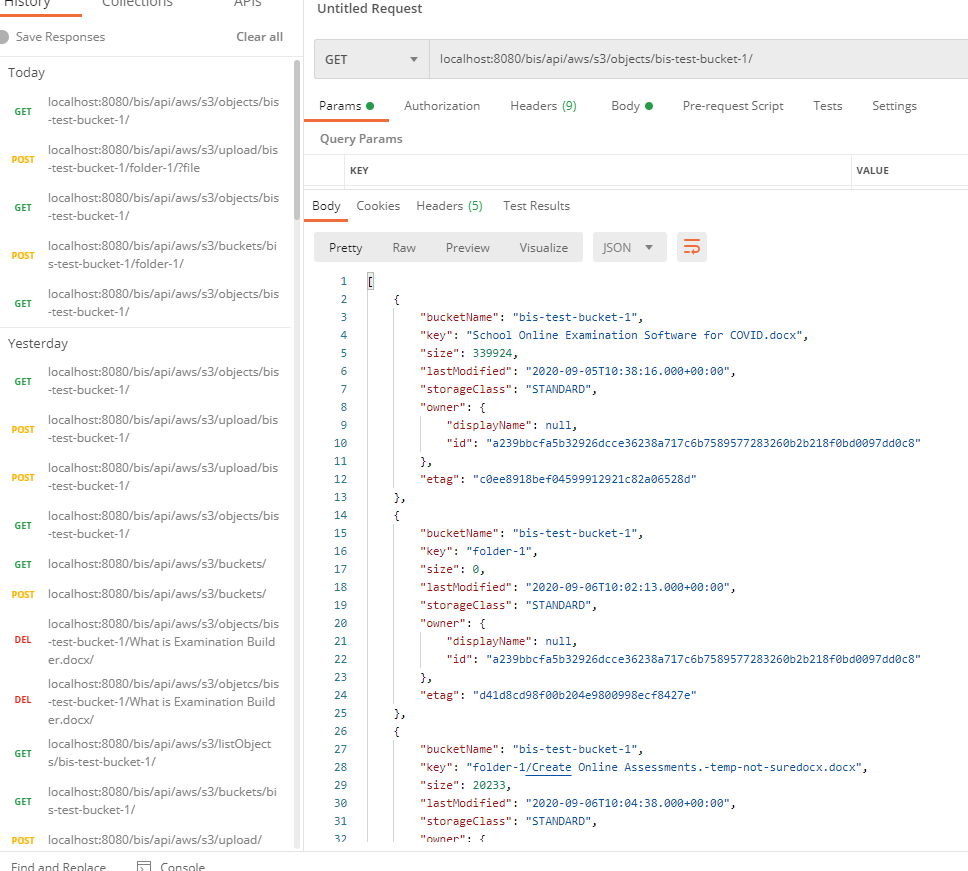Viewport: 968px width, 871px height.
Task: Open the Headers (9) request tab
Action: (543, 105)
